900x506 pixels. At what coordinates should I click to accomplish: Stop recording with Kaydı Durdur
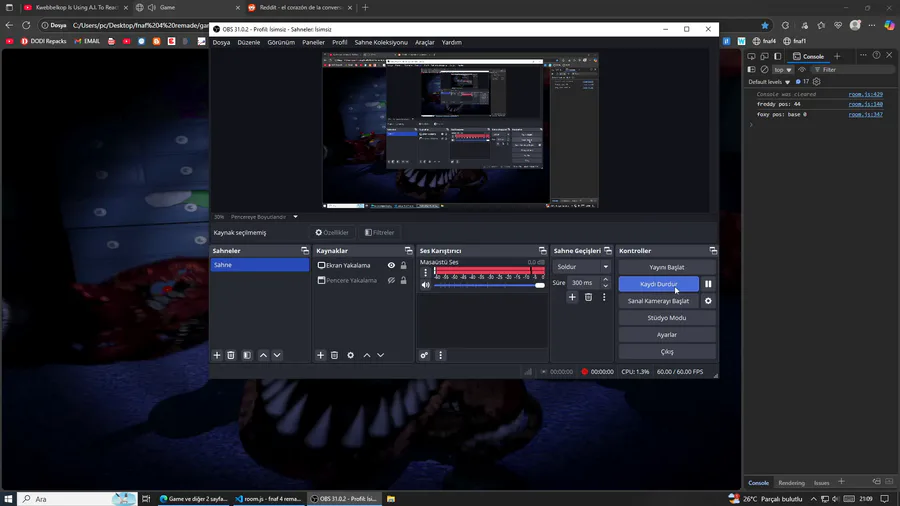point(659,284)
